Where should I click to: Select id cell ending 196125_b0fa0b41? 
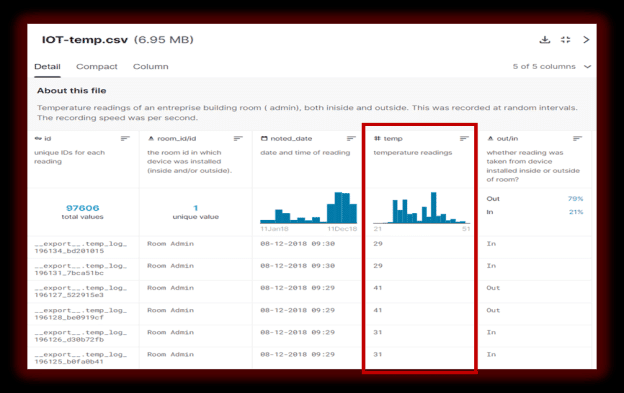click(x=81, y=358)
